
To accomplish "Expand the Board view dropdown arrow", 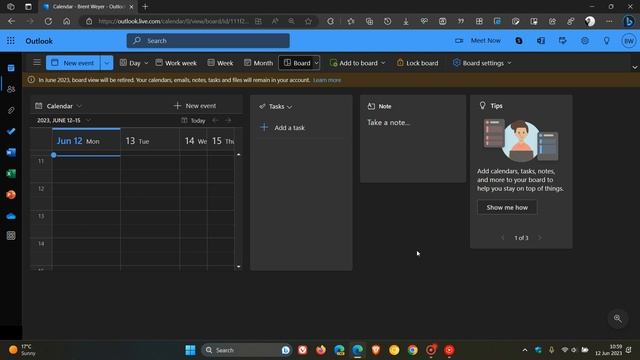I will [316, 63].
